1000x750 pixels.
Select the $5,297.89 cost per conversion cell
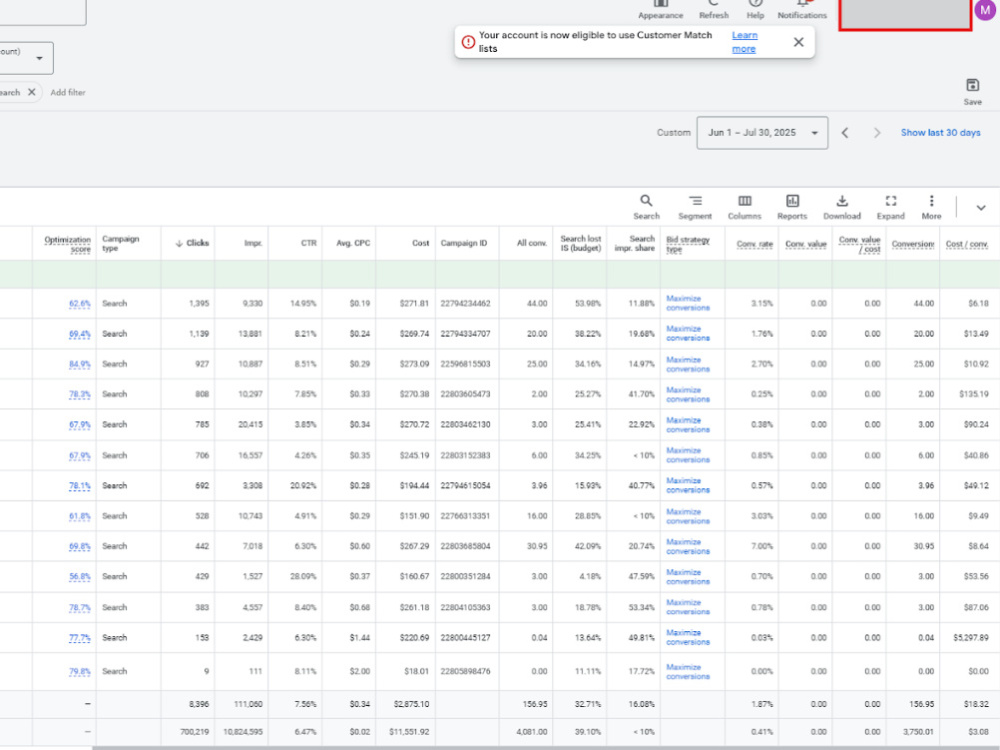971,638
